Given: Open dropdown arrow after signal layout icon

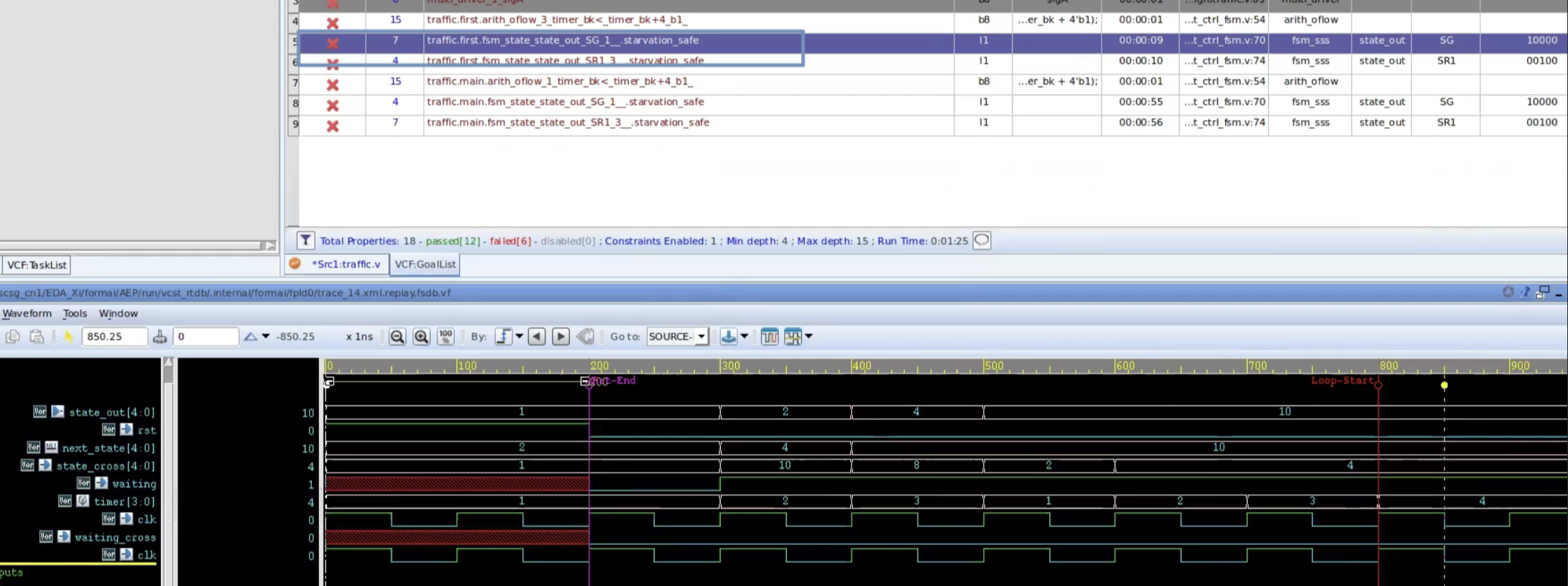Looking at the screenshot, I should (808, 336).
